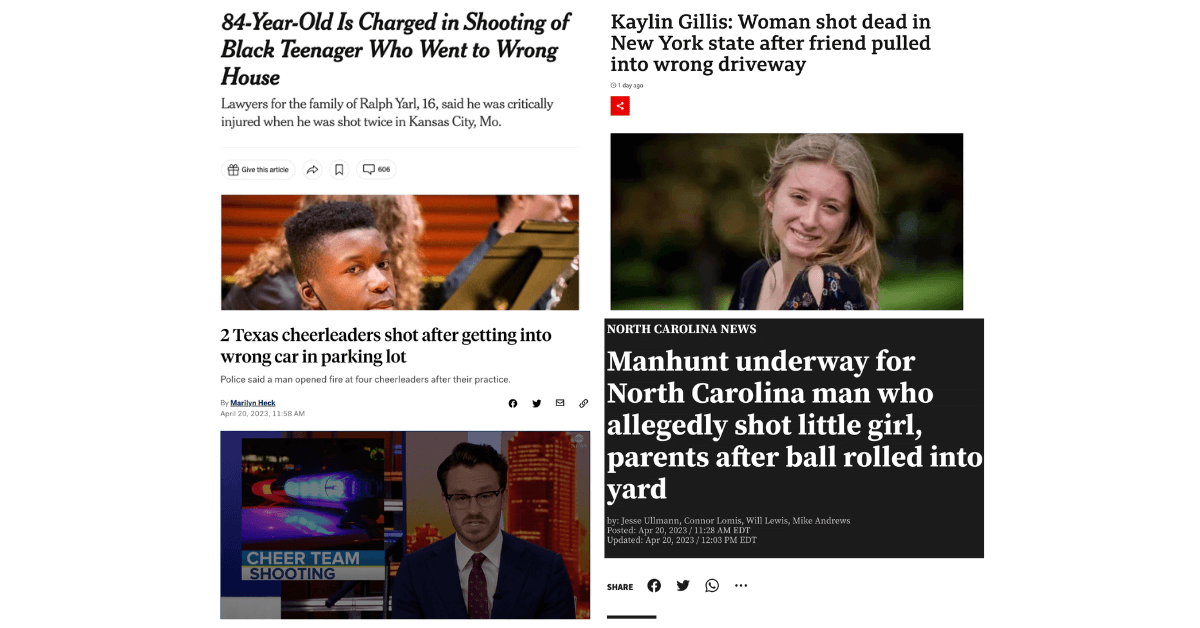
Task: Bookmark the Ralph Yarl article
Action: click(x=339, y=170)
